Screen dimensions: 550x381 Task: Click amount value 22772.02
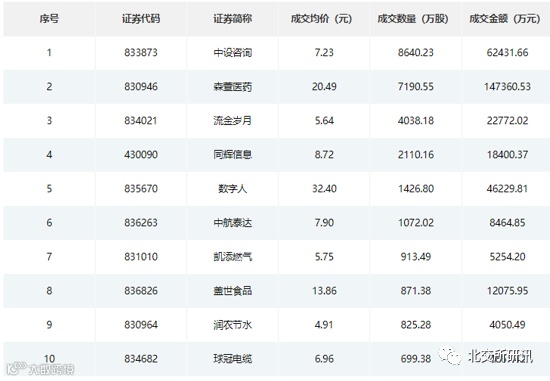pyautogui.click(x=507, y=121)
